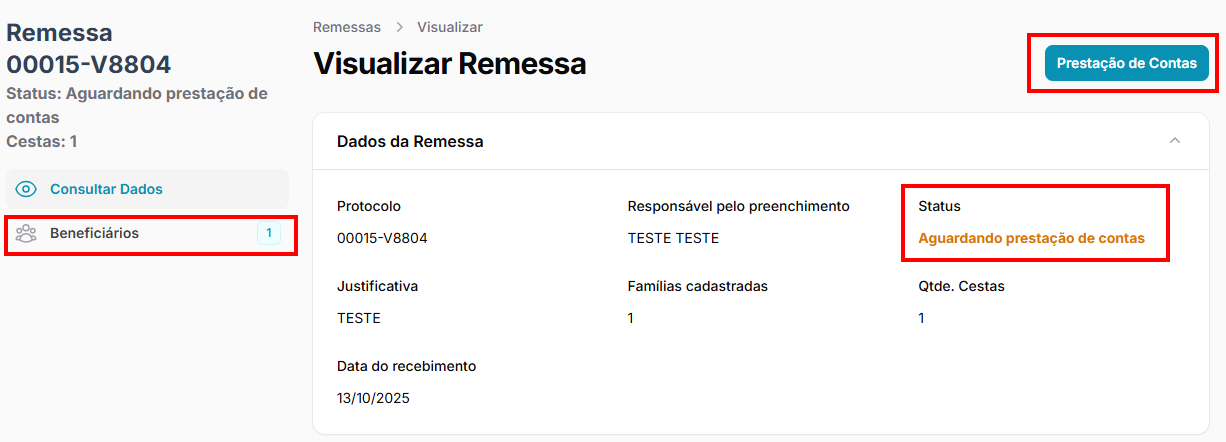
Task: Click the Responsável value TESTE TESTE
Action: 673,238
